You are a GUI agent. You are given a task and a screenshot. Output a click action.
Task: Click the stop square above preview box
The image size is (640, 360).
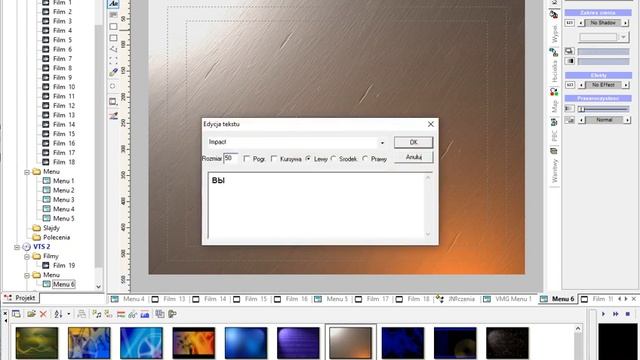click(x=628, y=314)
